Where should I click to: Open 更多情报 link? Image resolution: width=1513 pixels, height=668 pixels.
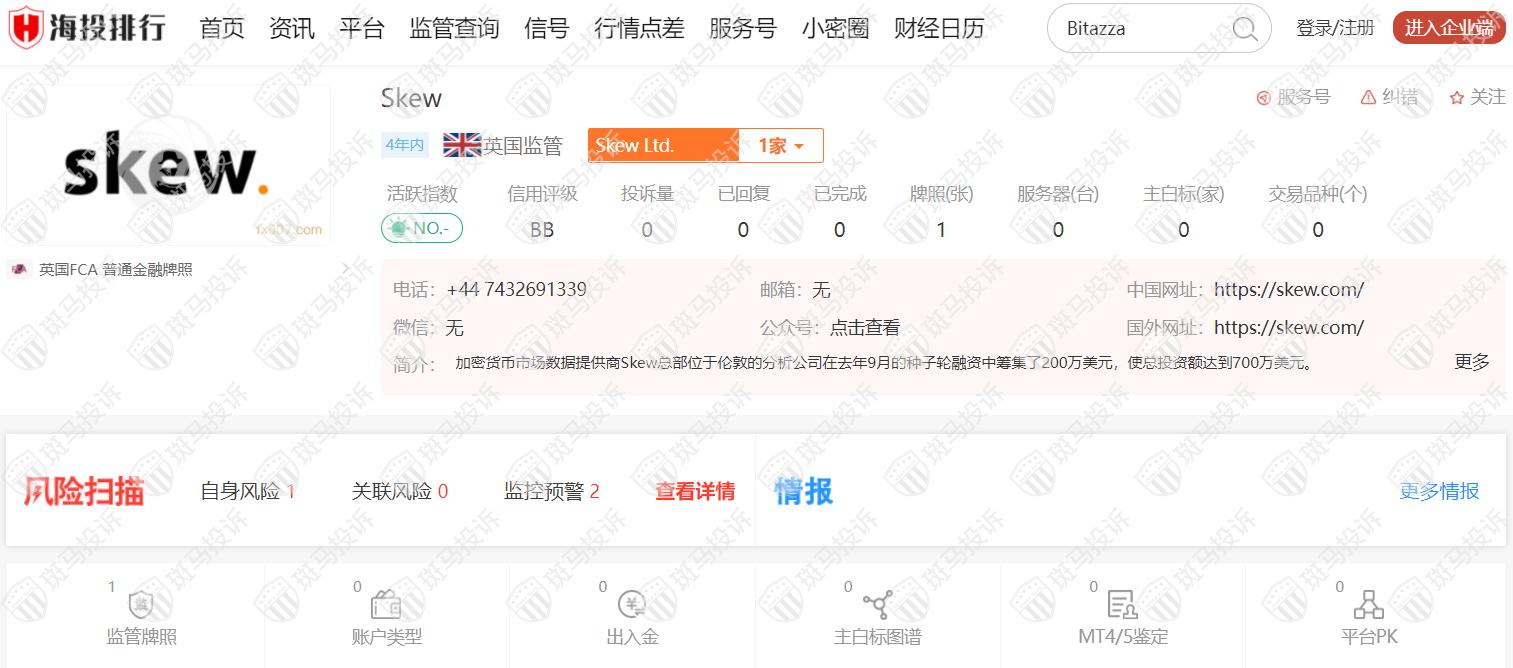pos(1438,491)
